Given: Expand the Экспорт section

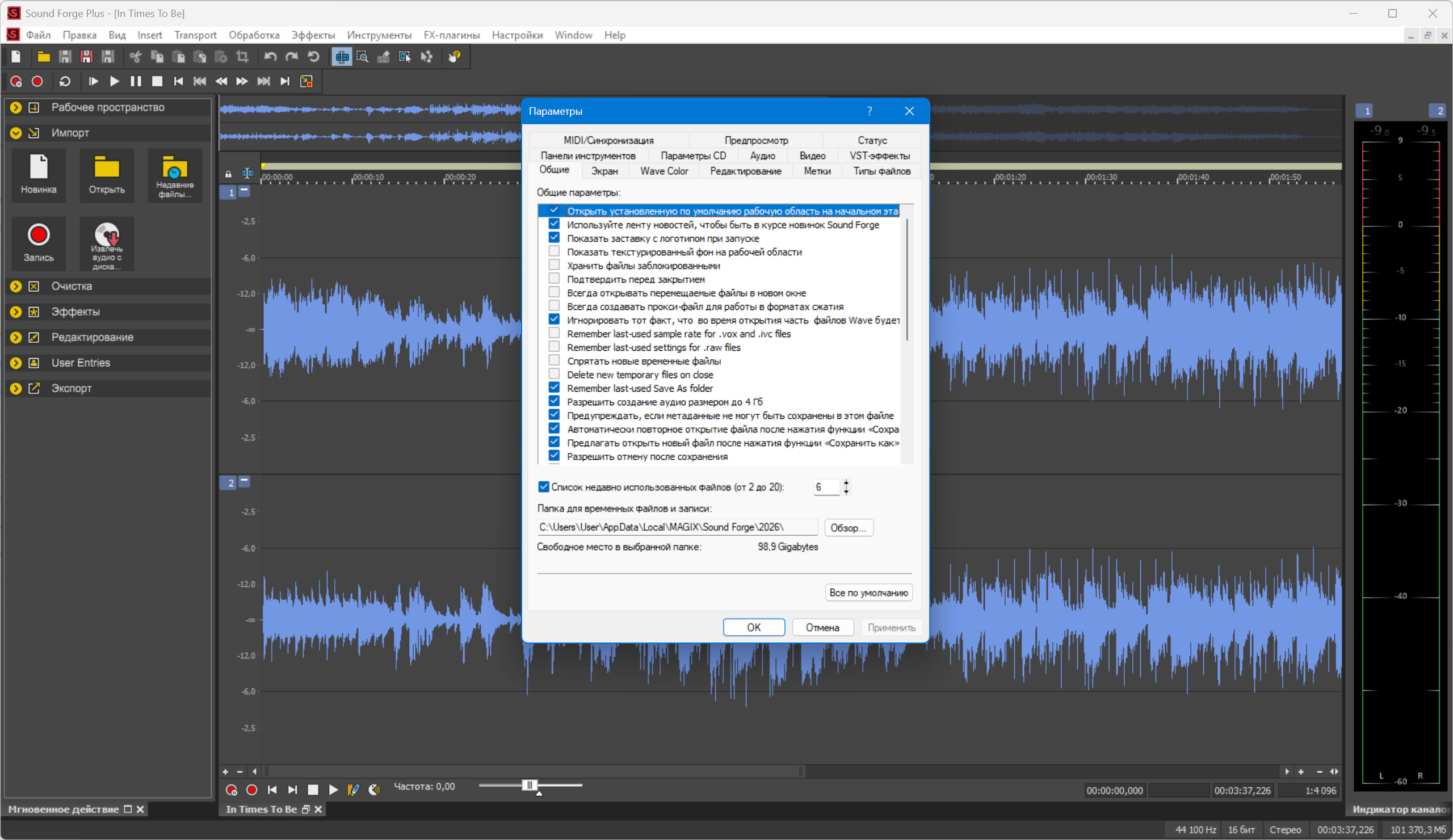Looking at the screenshot, I should pyautogui.click(x=16, y=388).
